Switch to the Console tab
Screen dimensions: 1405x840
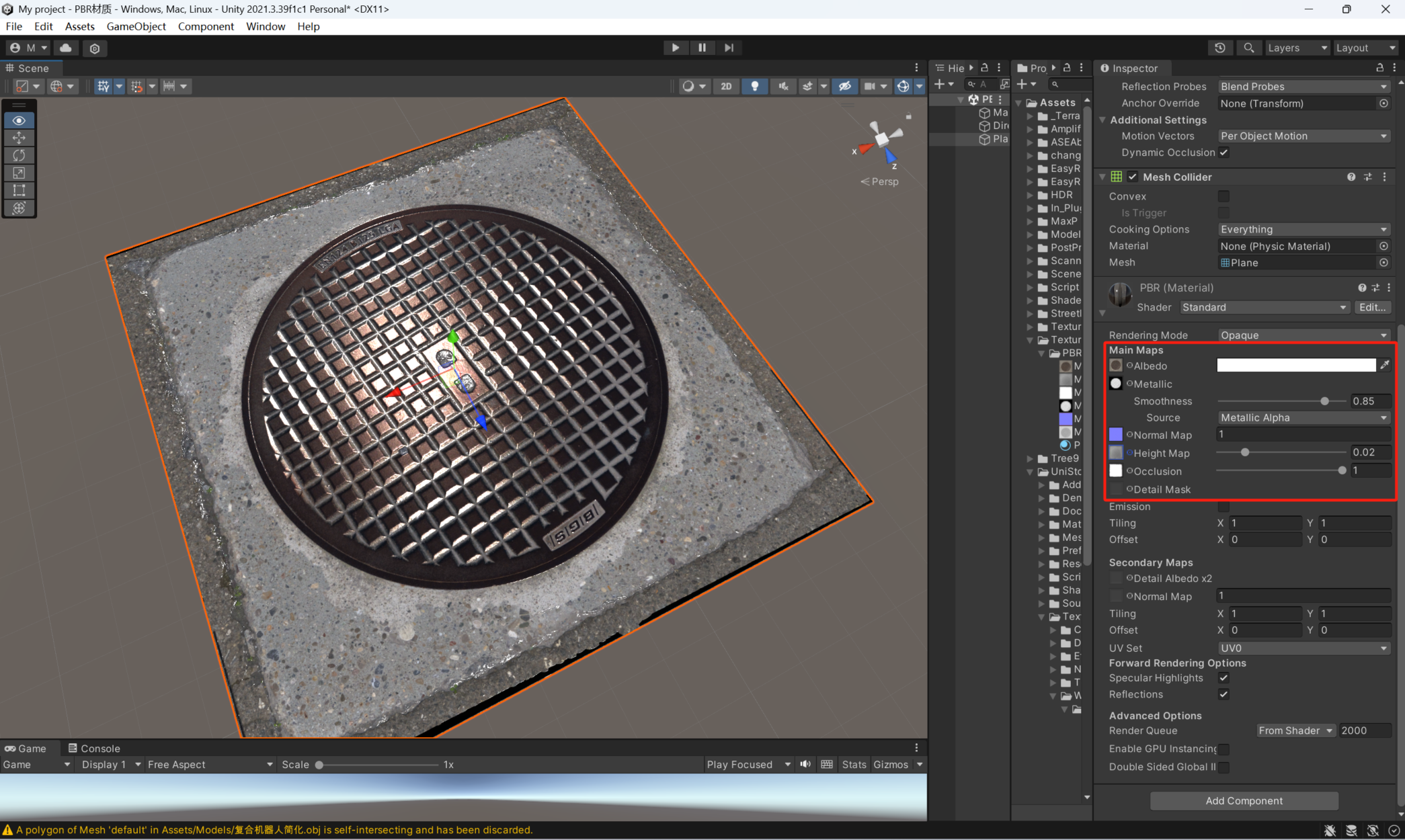pos(94,748)
